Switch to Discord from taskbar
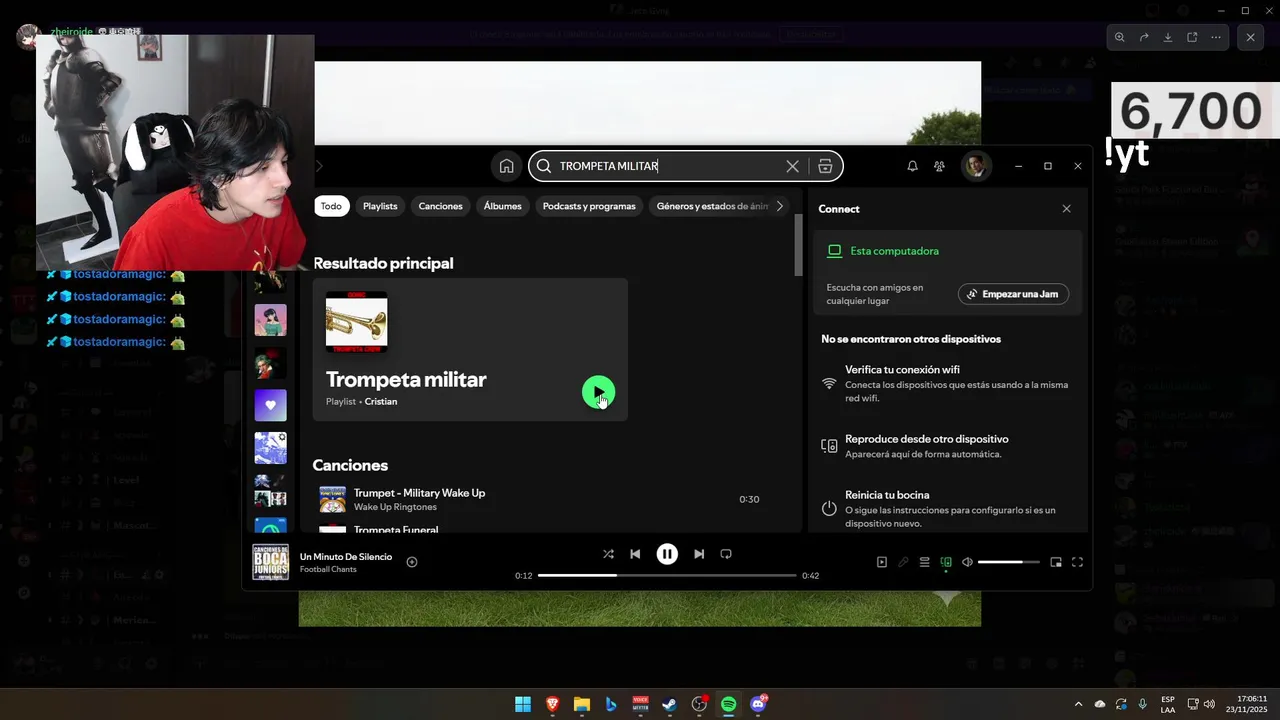Screen dimensions: 1280x720 pos(758,704)
